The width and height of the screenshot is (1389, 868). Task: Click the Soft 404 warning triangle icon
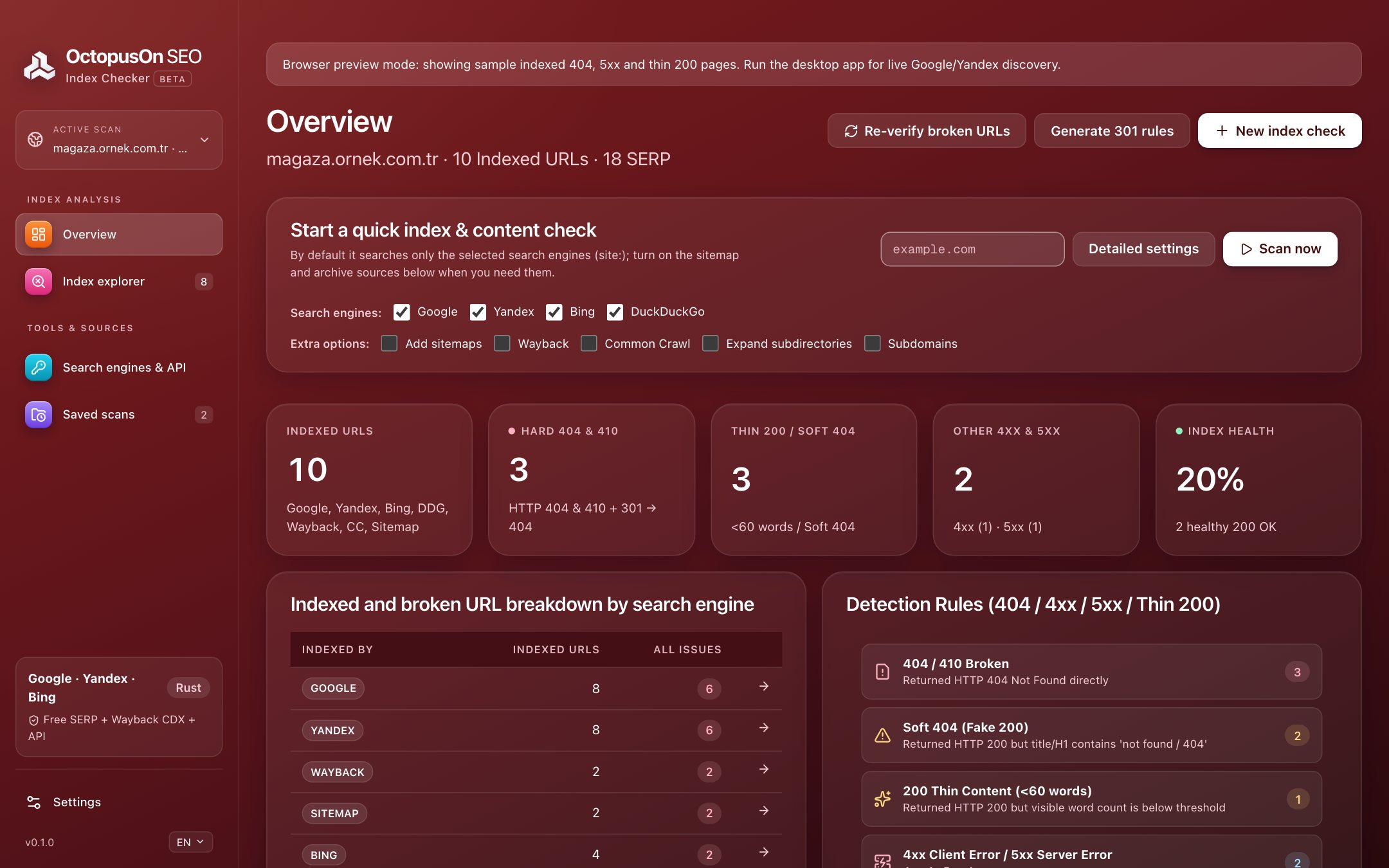click(883, 736)
